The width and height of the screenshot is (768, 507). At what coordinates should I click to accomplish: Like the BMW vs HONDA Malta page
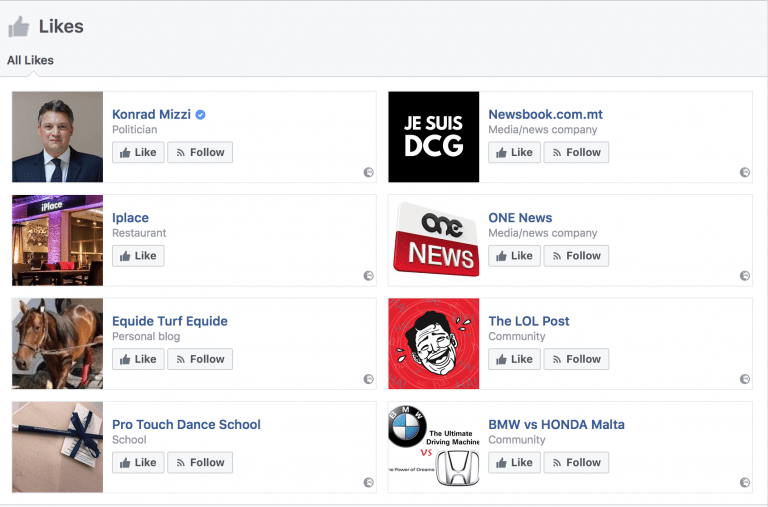click(x=514, y=462)
